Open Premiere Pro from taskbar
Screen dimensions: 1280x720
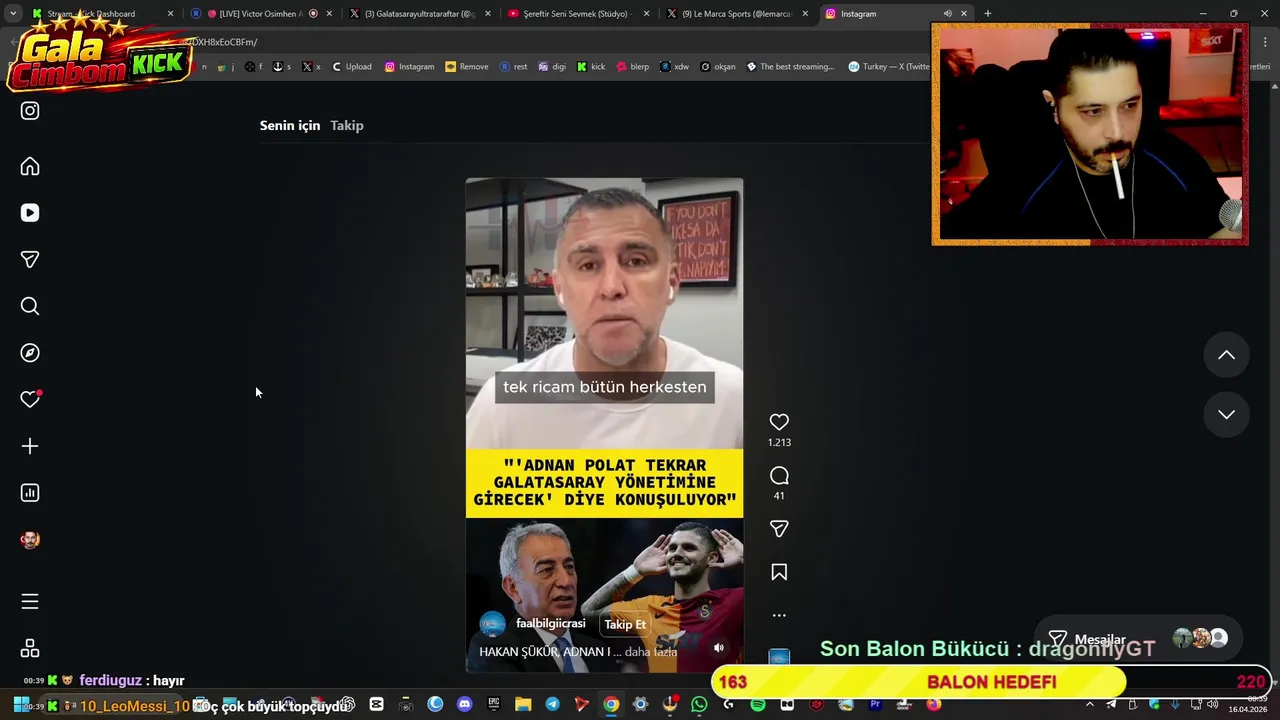[875, 704]
